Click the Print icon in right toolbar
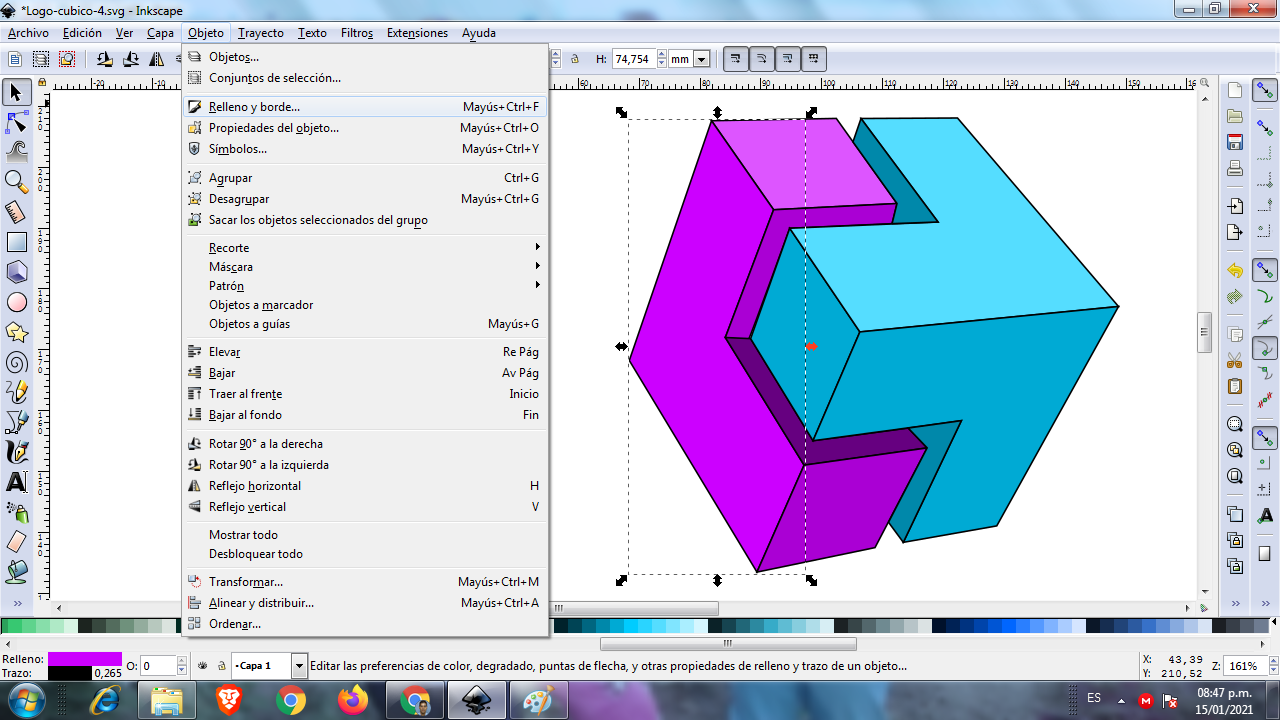The width and height of the screenshot is (1280, 720). tap(1235, 168)
